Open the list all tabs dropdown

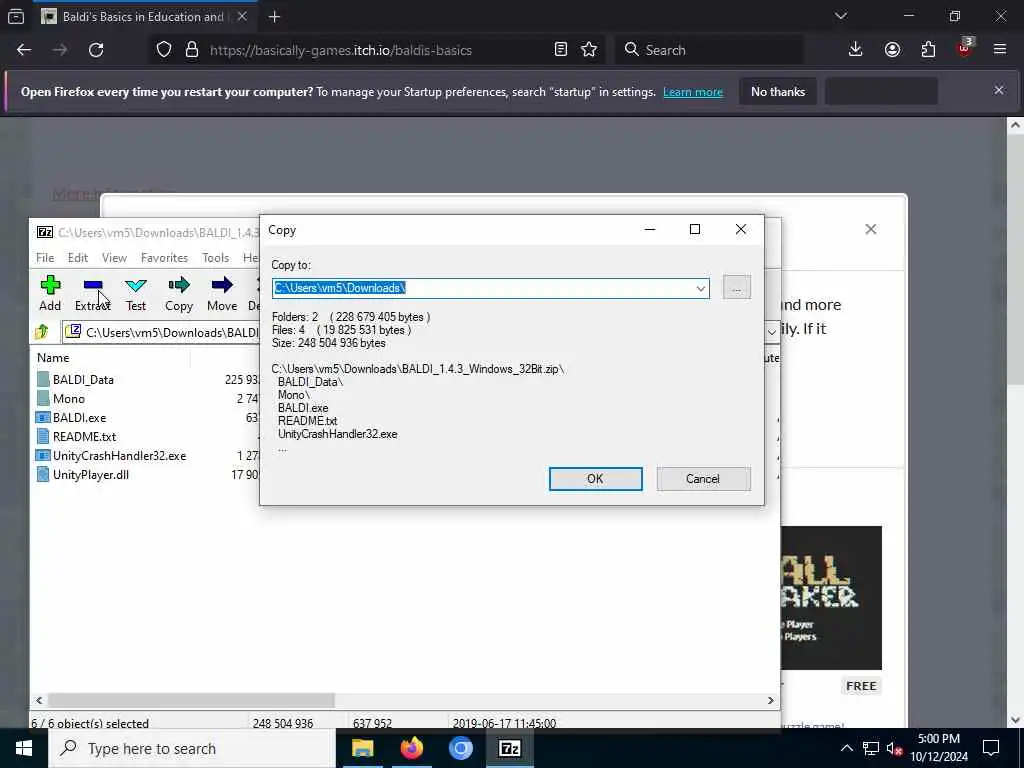tap(841, 16)
